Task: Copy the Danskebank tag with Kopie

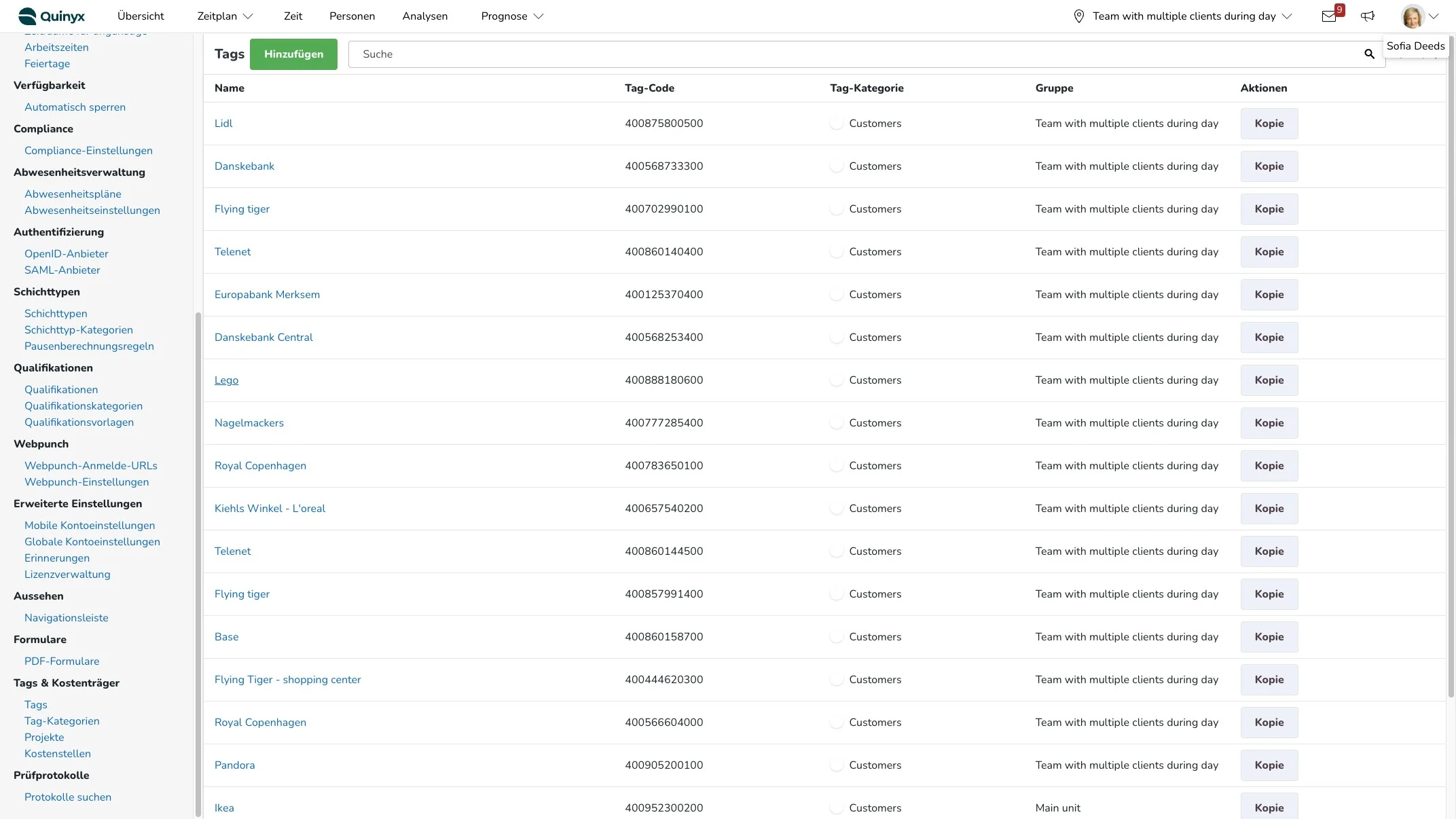Action: 1269,166
